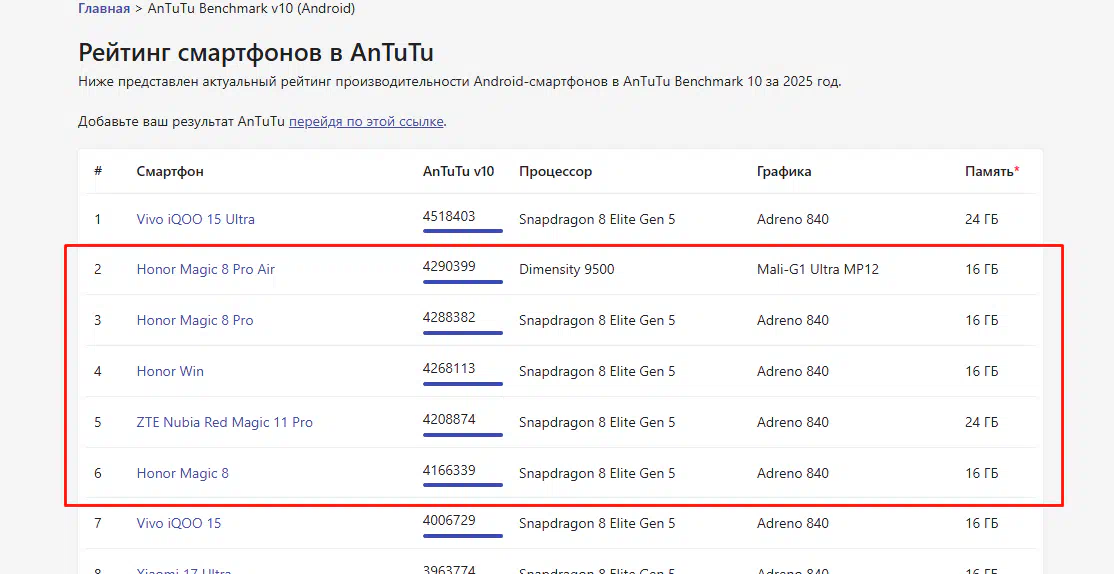Click rank number 4 in the table
This screenshot has width=1114, height=574.
(x=97, y=372)
